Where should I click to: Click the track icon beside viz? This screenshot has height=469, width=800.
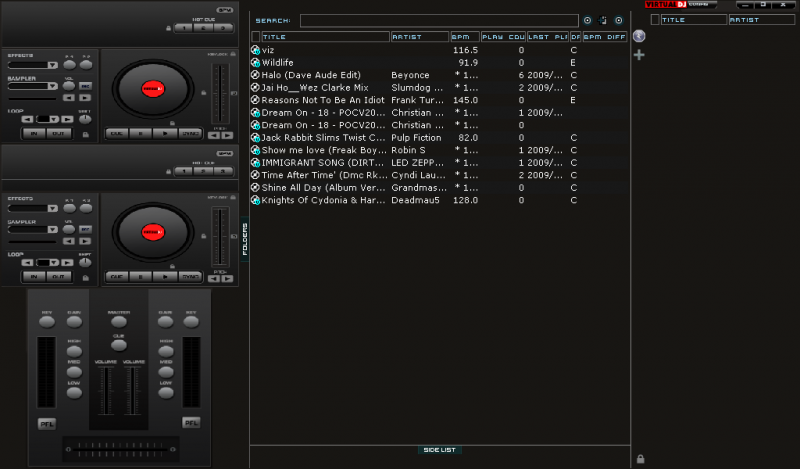(256, 50)
